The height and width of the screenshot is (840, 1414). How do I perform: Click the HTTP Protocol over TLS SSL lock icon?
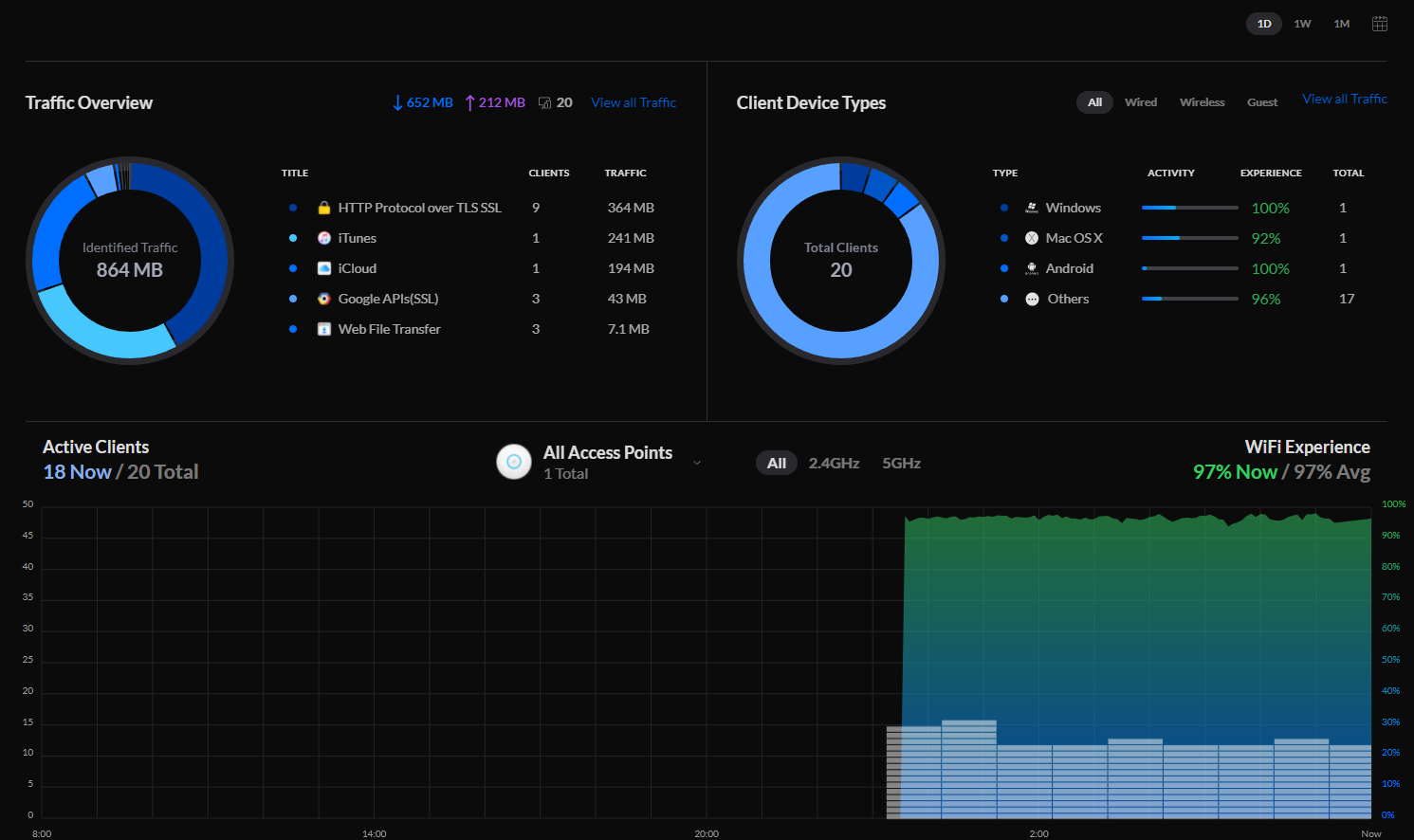click(324, 208)
